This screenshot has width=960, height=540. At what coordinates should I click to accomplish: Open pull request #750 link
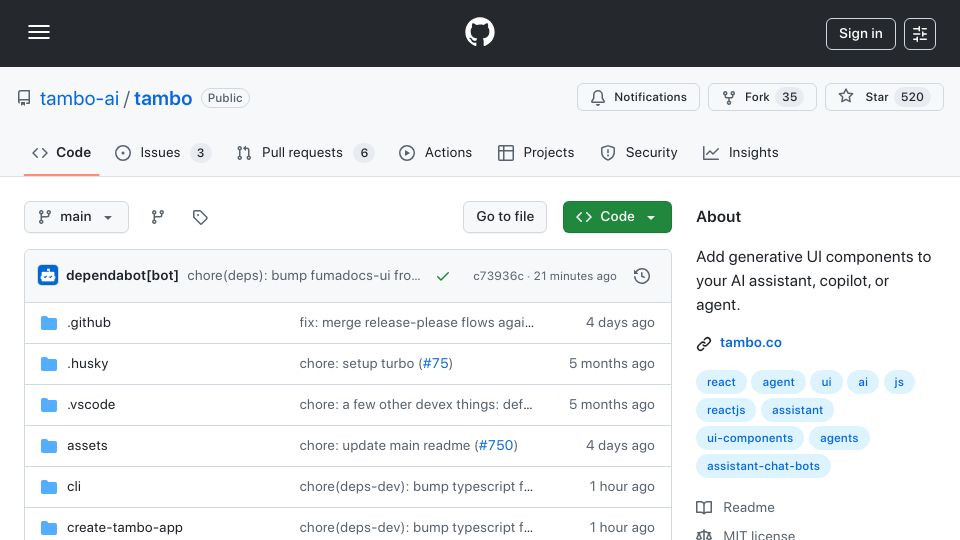click(496, 446)
